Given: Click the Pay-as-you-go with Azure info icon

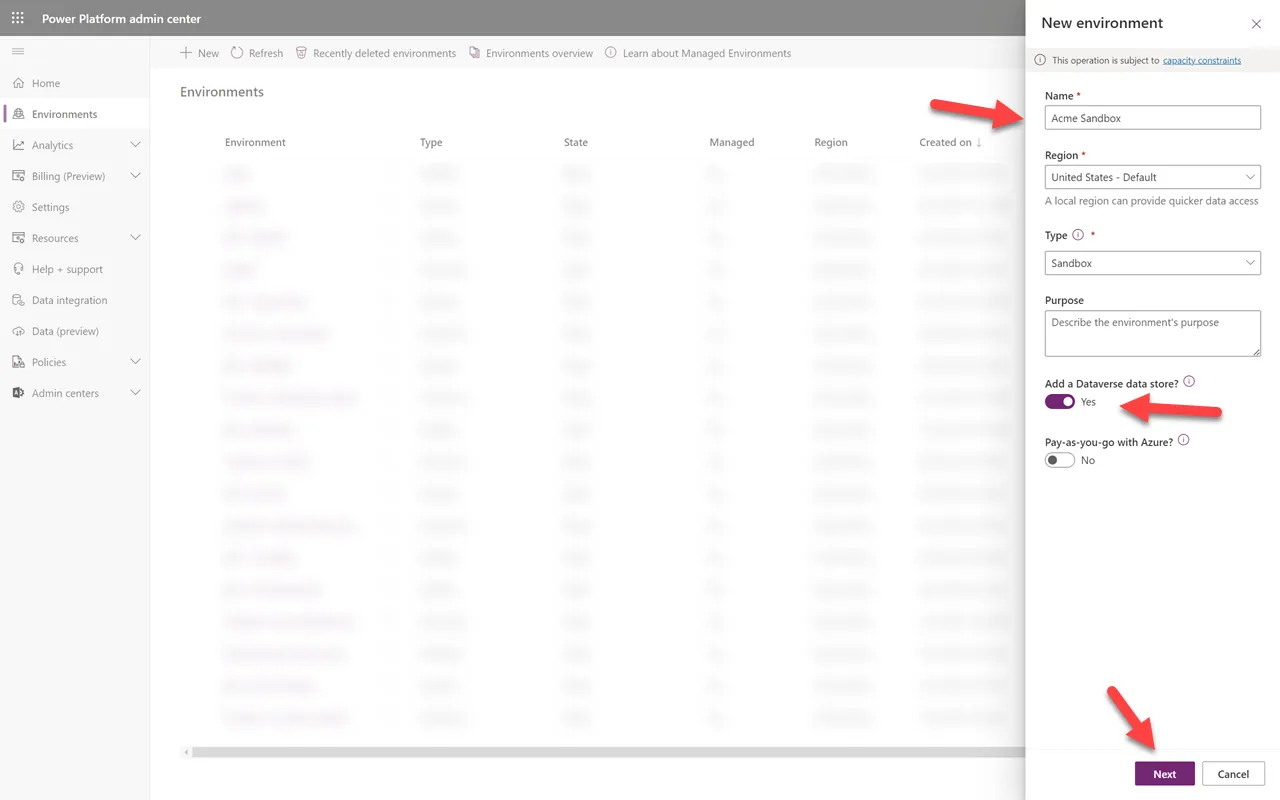Looking at the screenshot, I should 1184,439.
